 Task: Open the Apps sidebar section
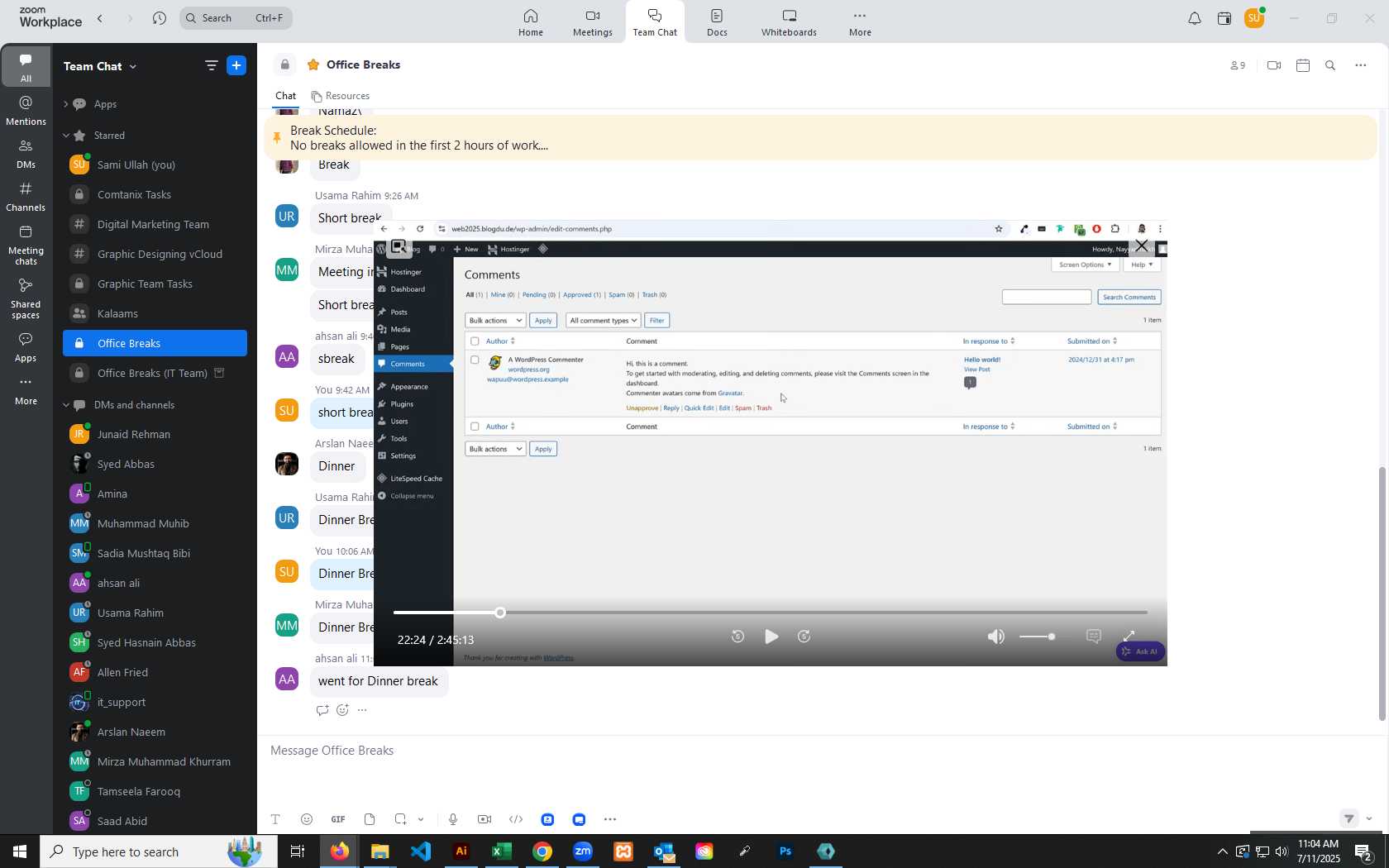pos(26,347)
